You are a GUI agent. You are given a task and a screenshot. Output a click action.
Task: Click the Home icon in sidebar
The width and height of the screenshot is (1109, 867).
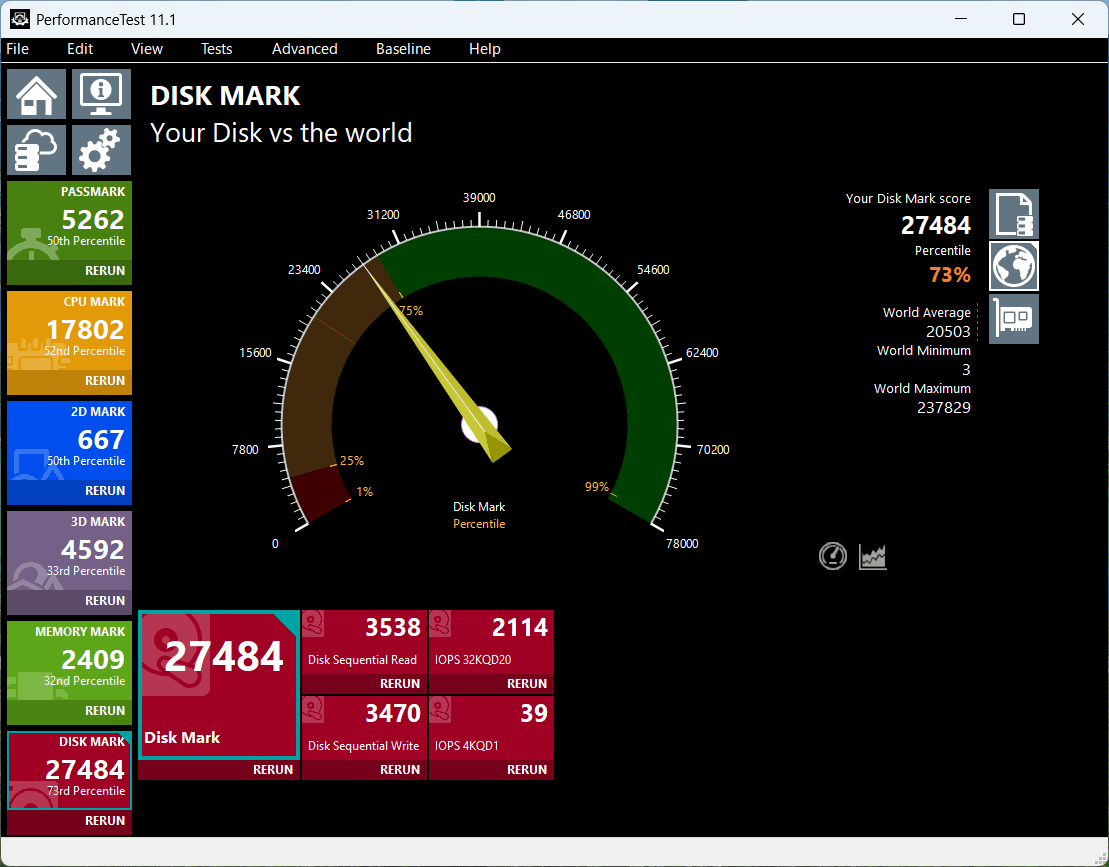pyautogui.click(x=37, y=94)
